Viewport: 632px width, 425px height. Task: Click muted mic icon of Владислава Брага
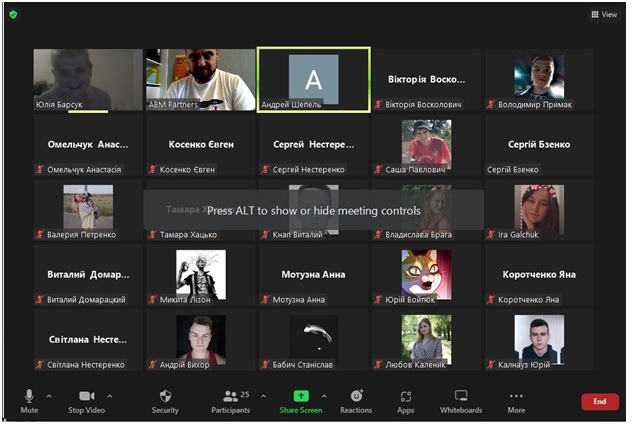point(378,235)
